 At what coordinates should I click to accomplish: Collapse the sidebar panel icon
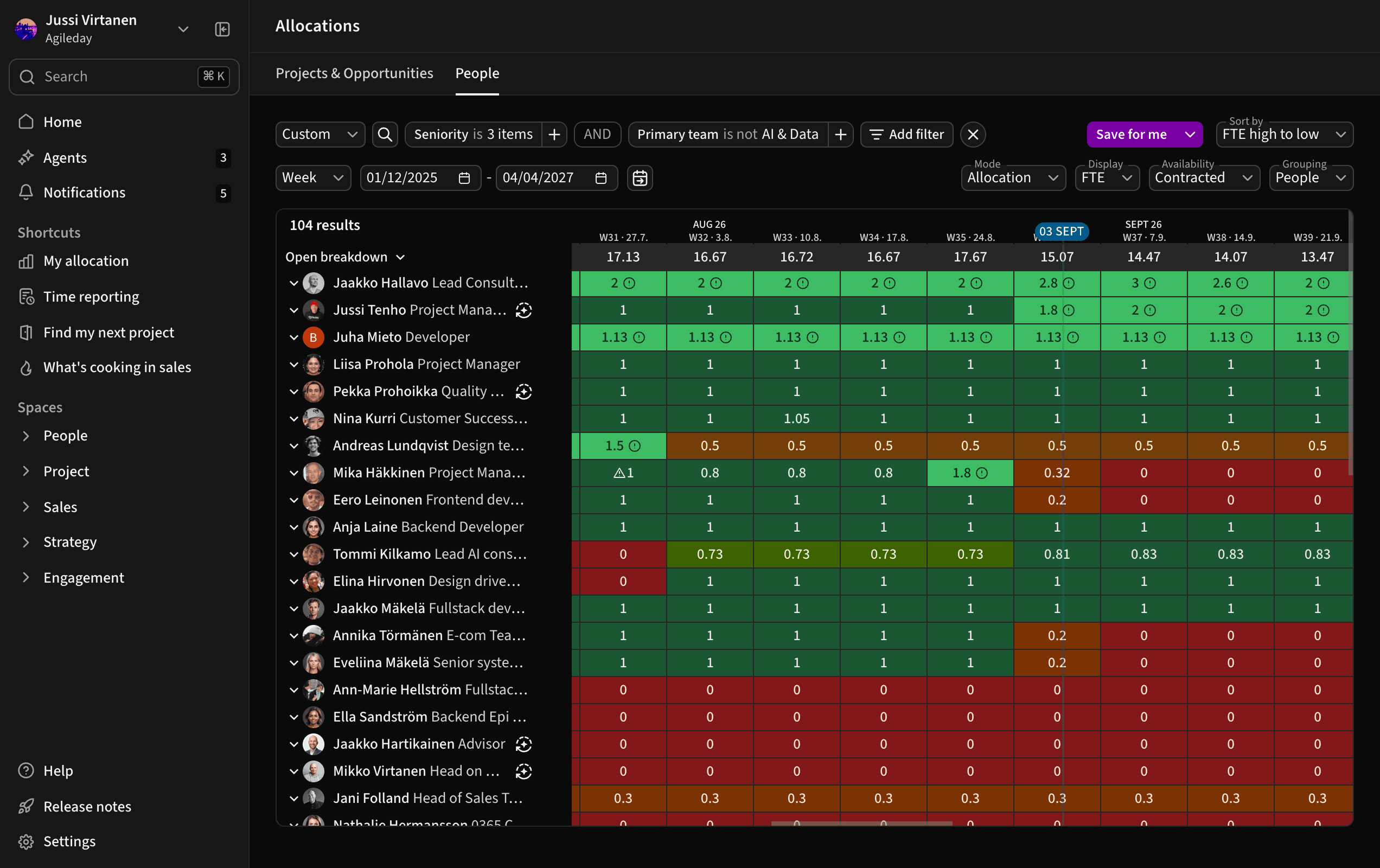tap(222, 29)
